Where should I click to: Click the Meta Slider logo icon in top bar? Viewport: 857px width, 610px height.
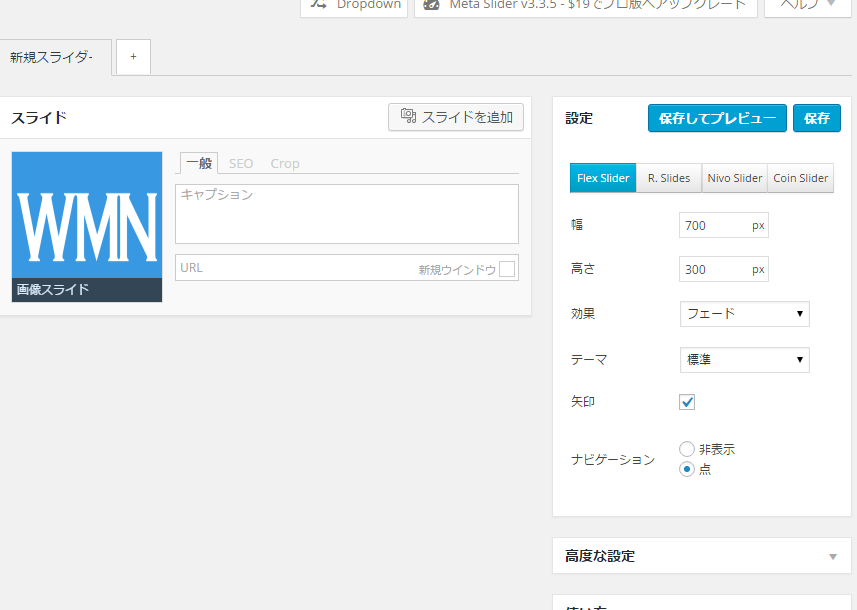coord(431,5)
